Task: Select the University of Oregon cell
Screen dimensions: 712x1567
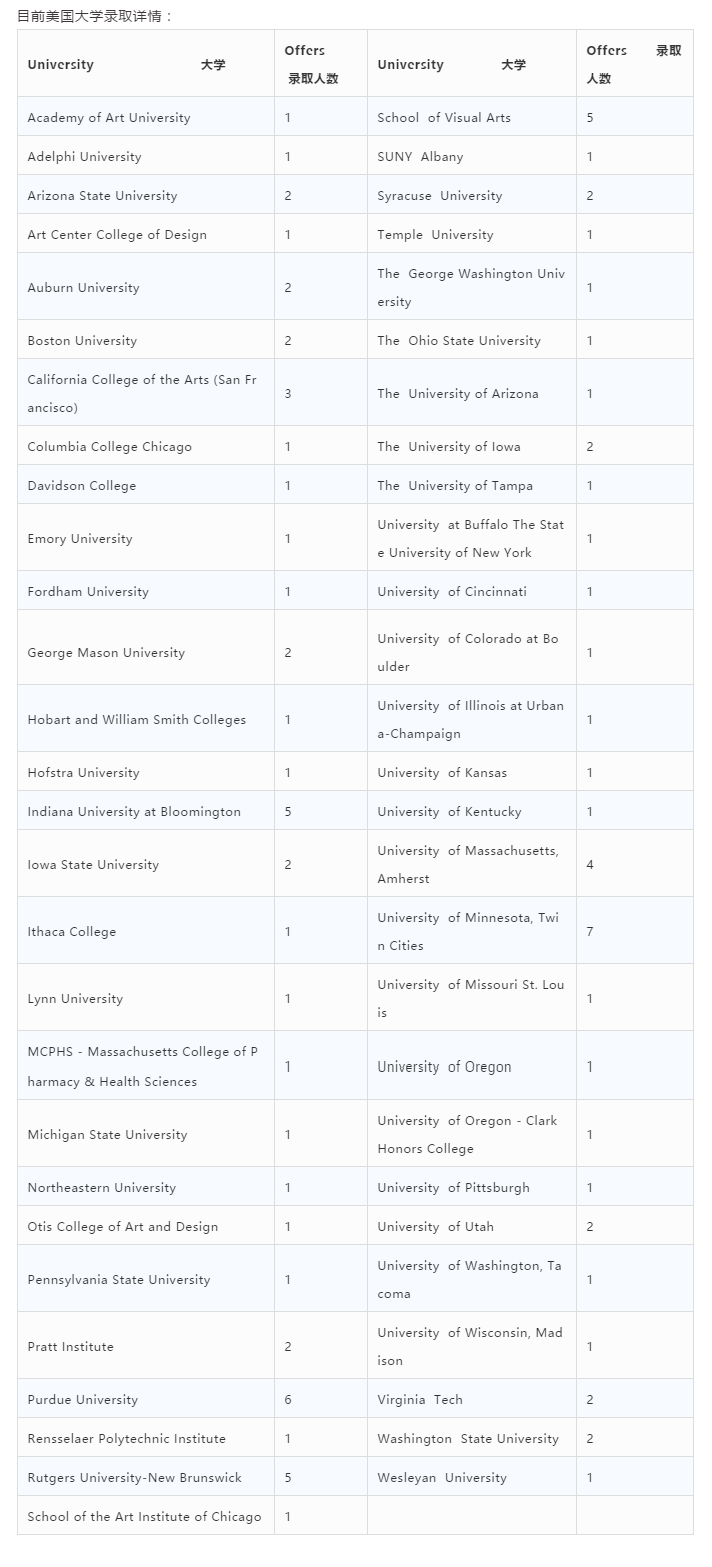Action: click(x=472, y=1066)
